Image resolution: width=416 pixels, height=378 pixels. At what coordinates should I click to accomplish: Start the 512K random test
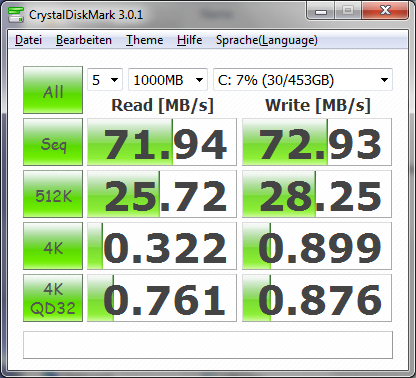[53, 194]
